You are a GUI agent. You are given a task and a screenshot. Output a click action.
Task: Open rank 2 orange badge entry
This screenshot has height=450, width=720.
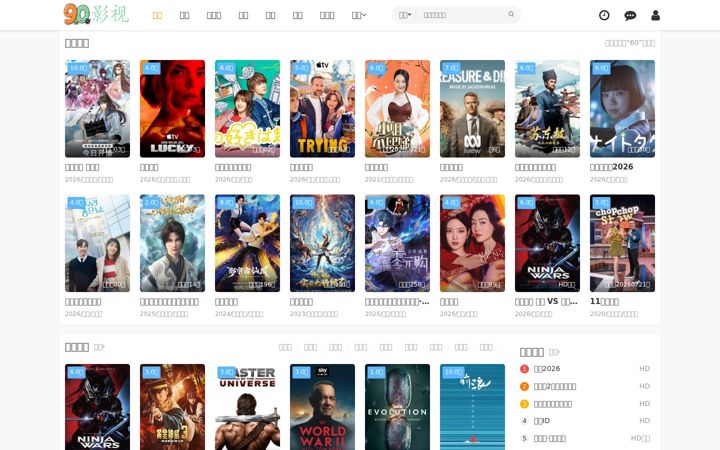[x=555, y=387]
